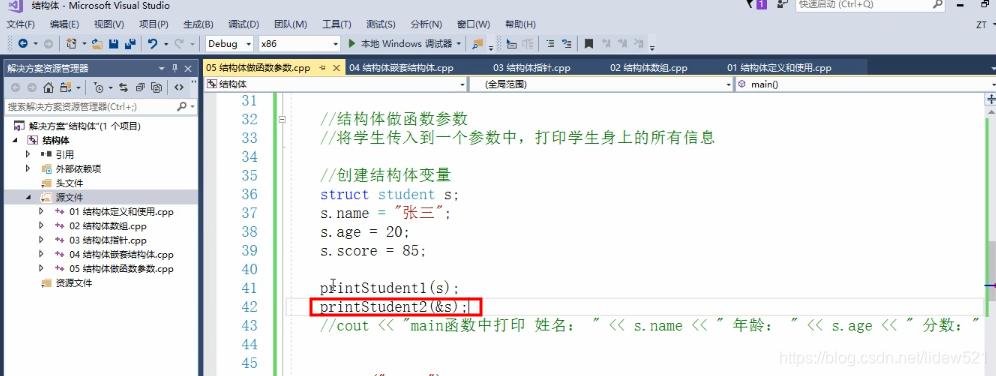Expand the 外部依赖项 node
996x376 pixels.
pos(28,168)
